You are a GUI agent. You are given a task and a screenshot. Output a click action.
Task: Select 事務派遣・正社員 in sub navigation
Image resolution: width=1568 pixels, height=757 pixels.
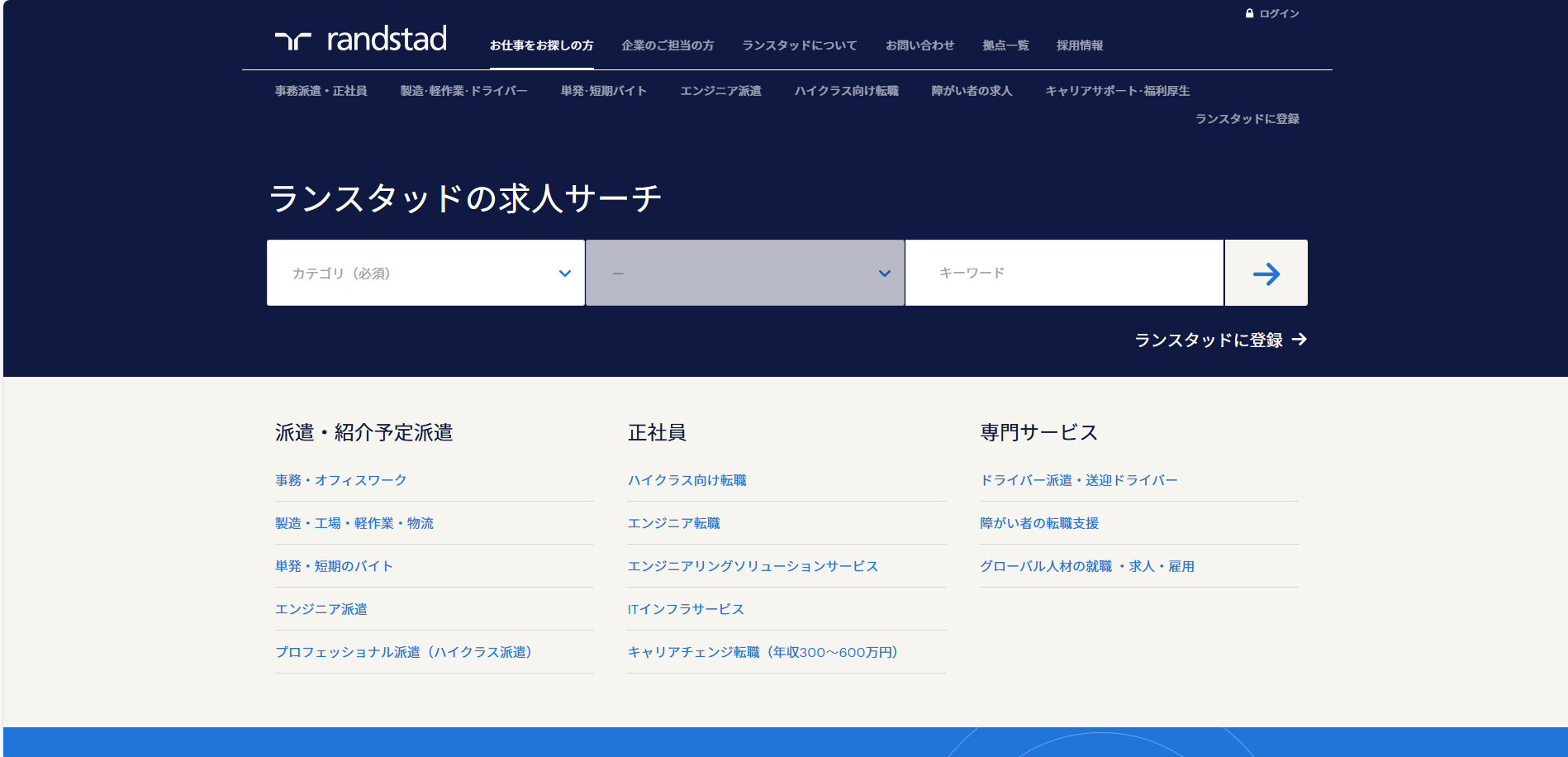(x=321, y=91)
